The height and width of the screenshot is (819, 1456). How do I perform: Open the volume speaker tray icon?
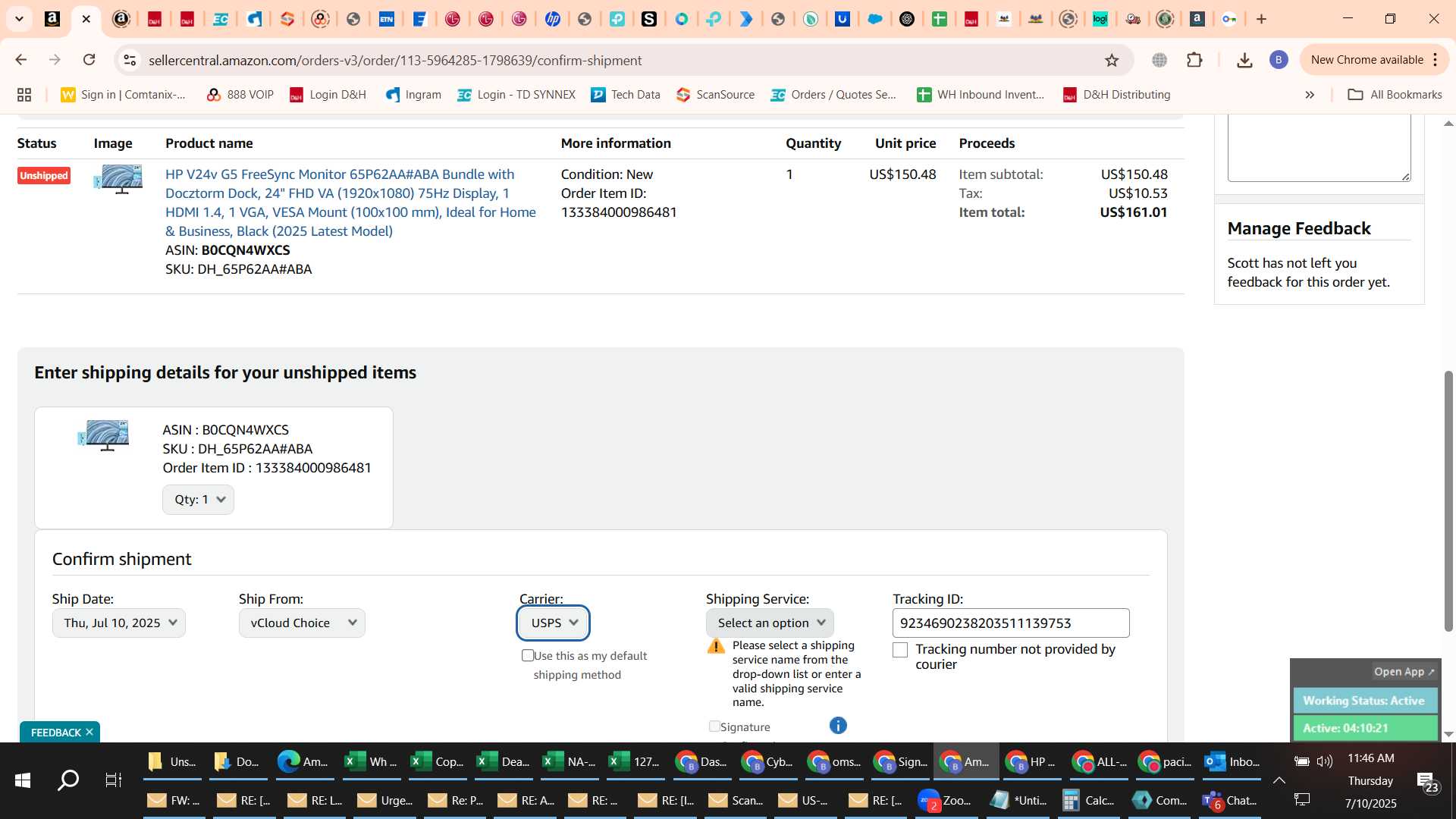[x=1325, y=761]
